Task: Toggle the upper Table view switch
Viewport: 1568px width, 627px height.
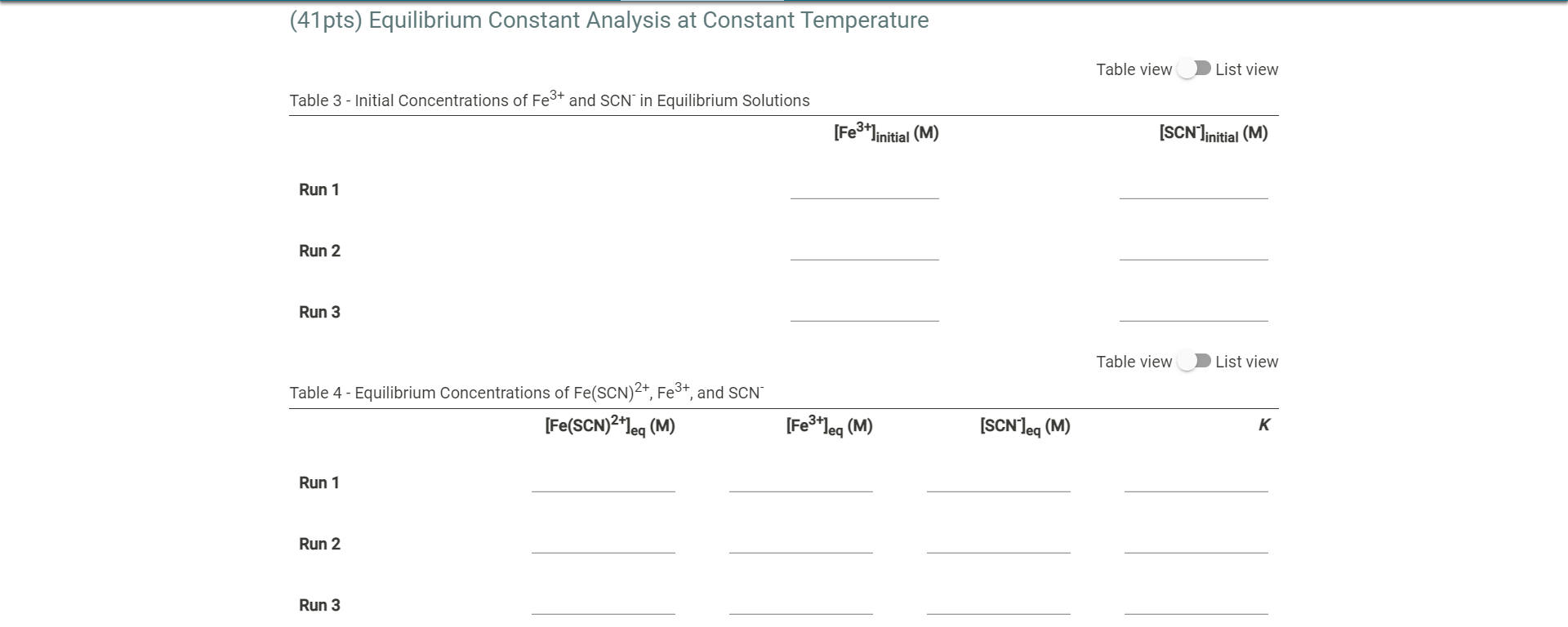Action: [x=1194, y=69]
